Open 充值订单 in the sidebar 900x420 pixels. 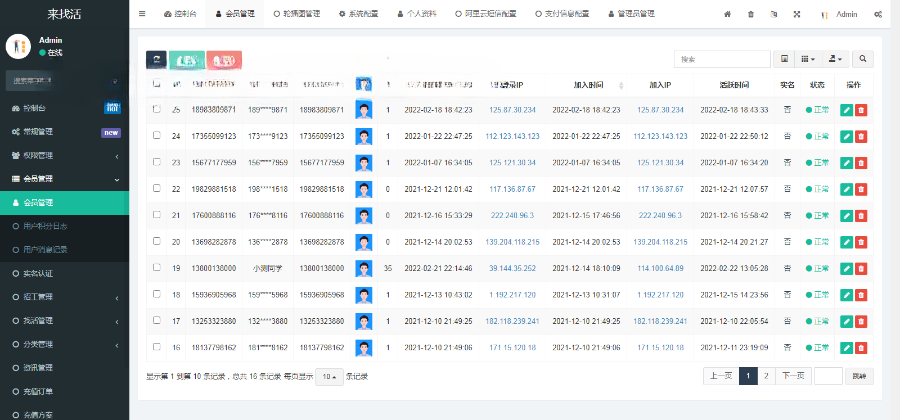coord(64,392)
